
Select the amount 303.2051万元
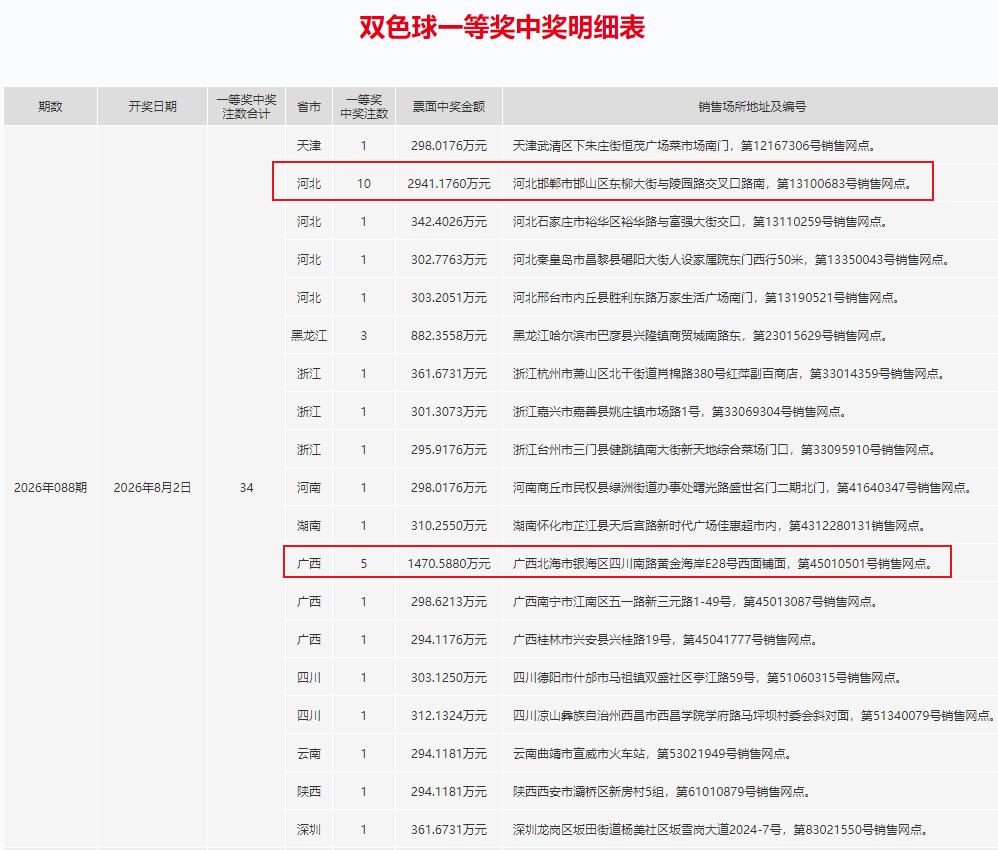(449, 298)
